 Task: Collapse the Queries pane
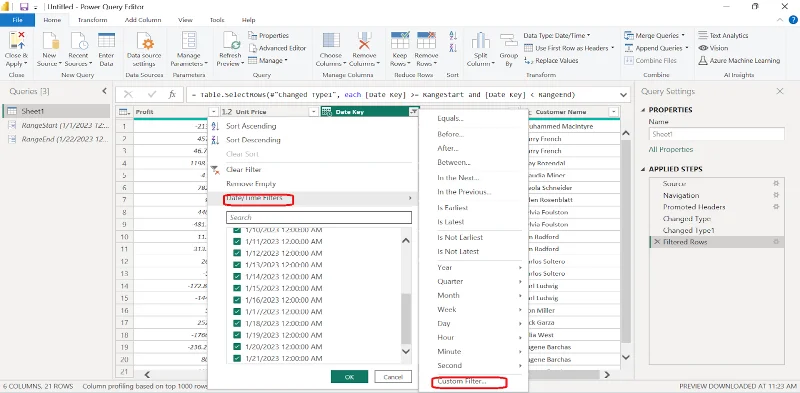104,91
